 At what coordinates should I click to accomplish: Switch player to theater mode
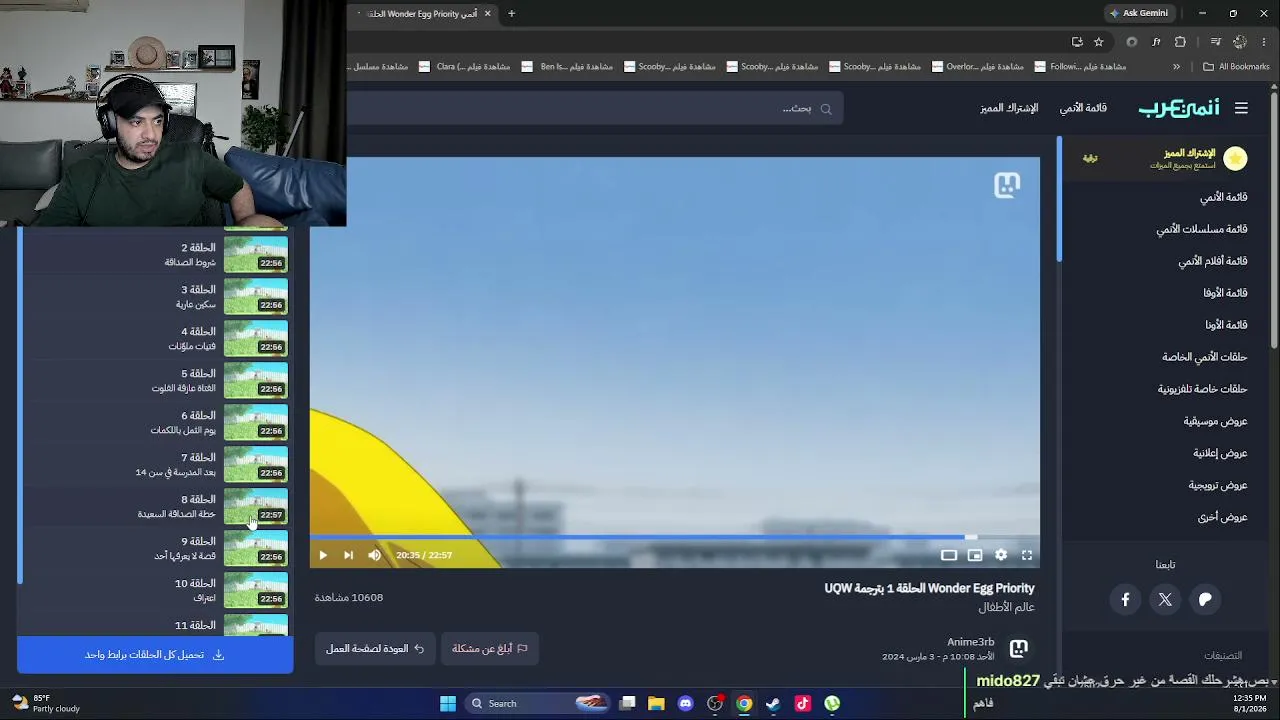(x=949, y=555)
